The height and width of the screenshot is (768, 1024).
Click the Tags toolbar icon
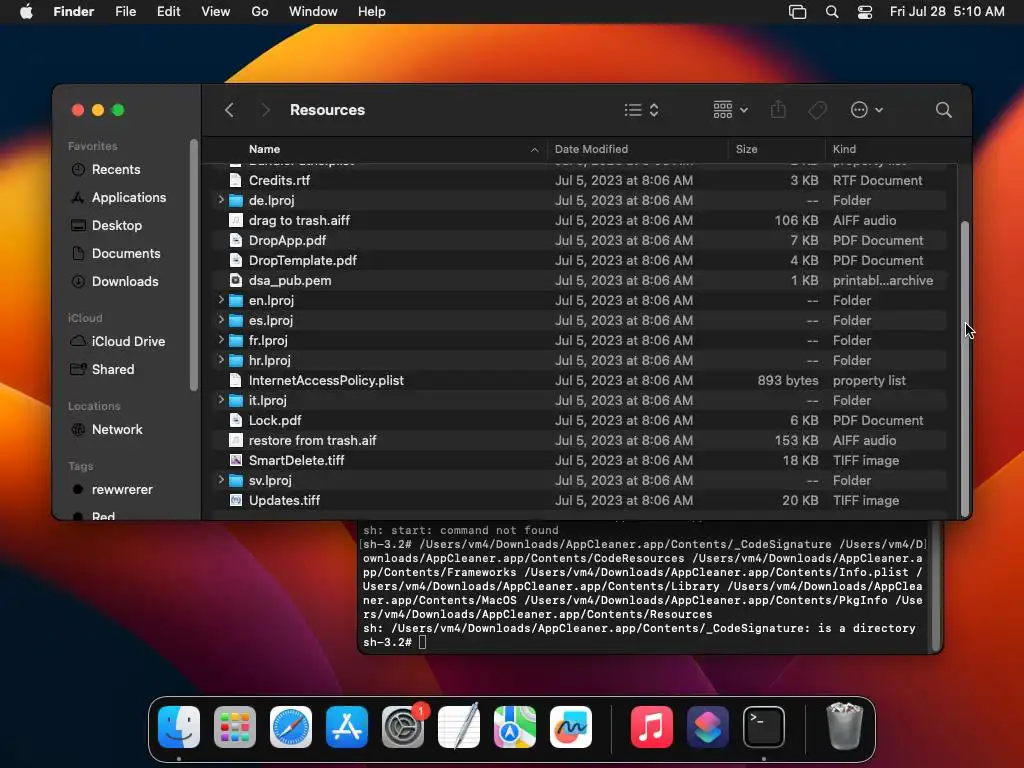[x=817, y=110]
